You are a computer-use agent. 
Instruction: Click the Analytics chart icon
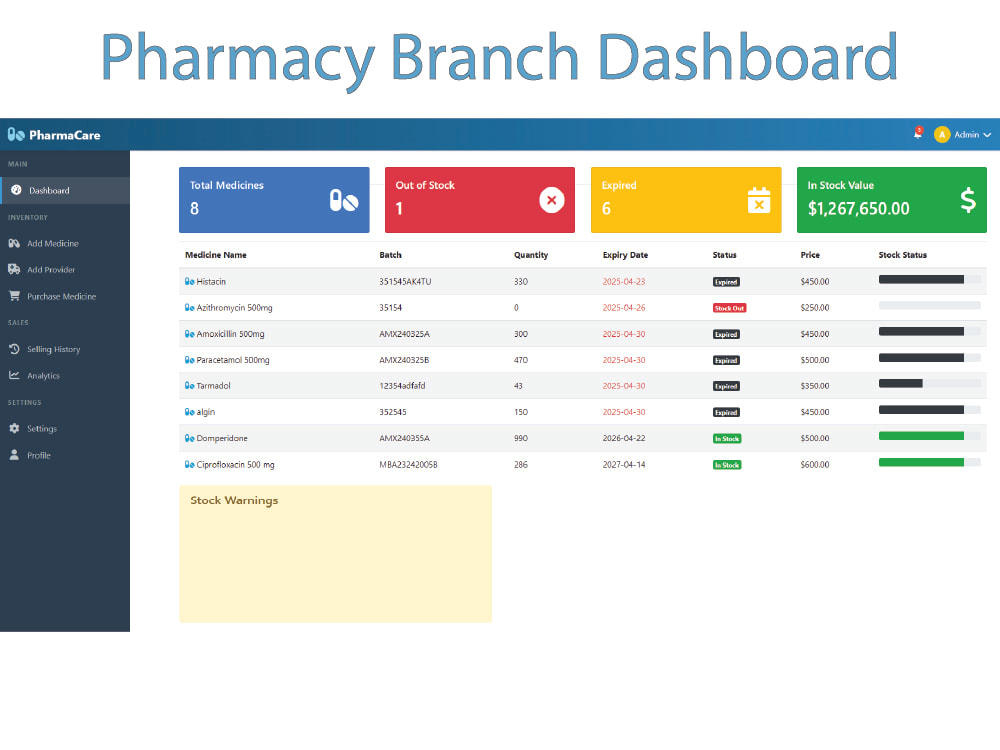(14, 375)
